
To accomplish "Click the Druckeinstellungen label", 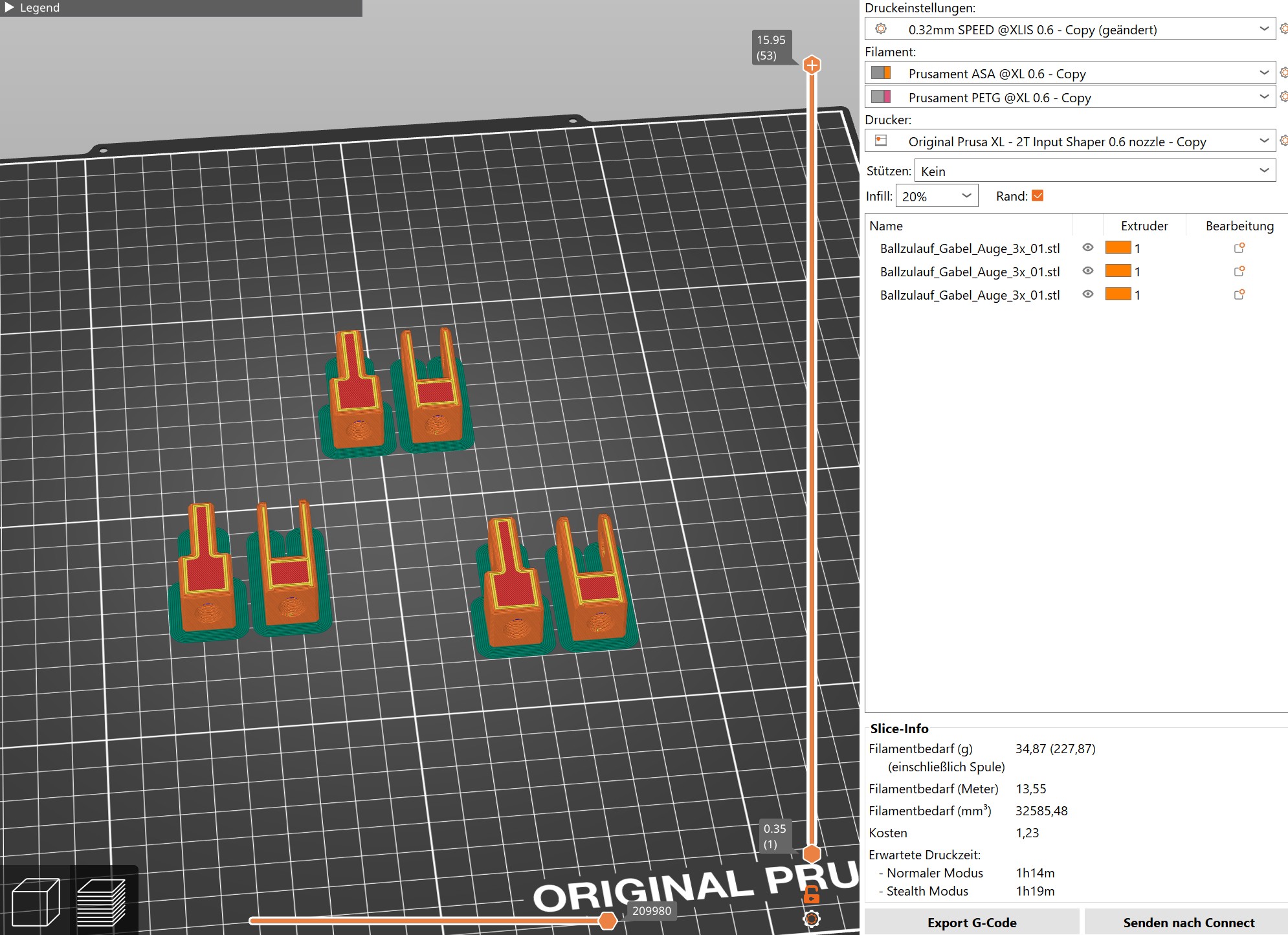I will pyautogui.click(x=920, y=8).
